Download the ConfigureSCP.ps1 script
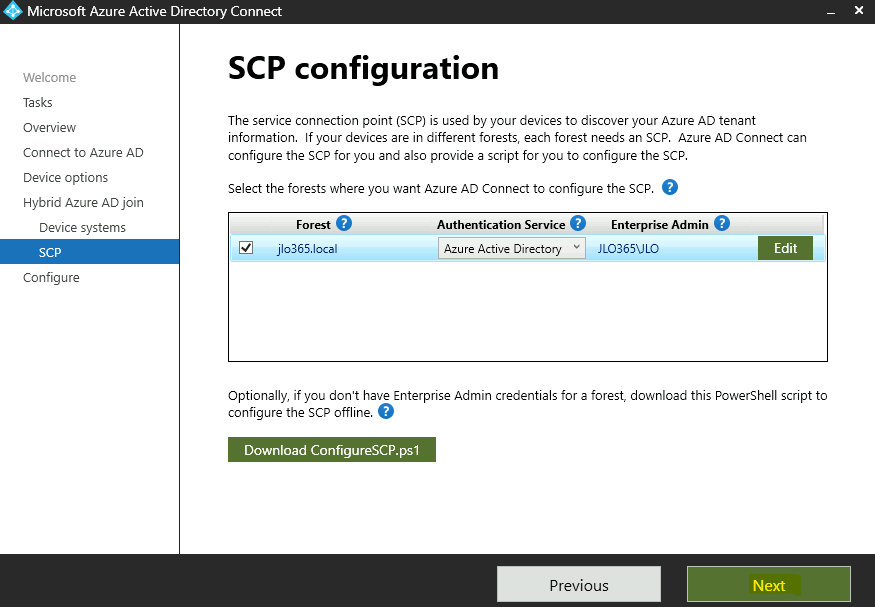This screenshot has width=875, height=607. click(x=331, y=450)
